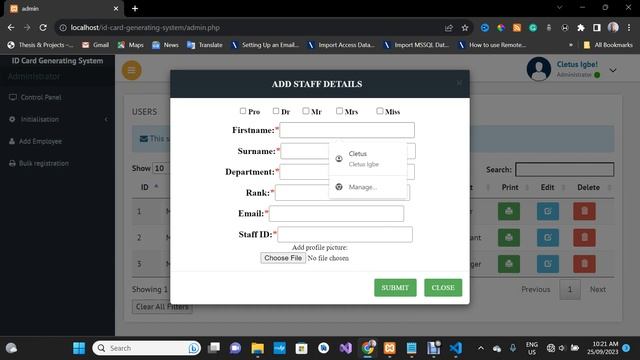Image resolution: width=640 pixels, height=360 pixels.
Task: Select the Cletus autofill suggestion
Action: point(368,159)
